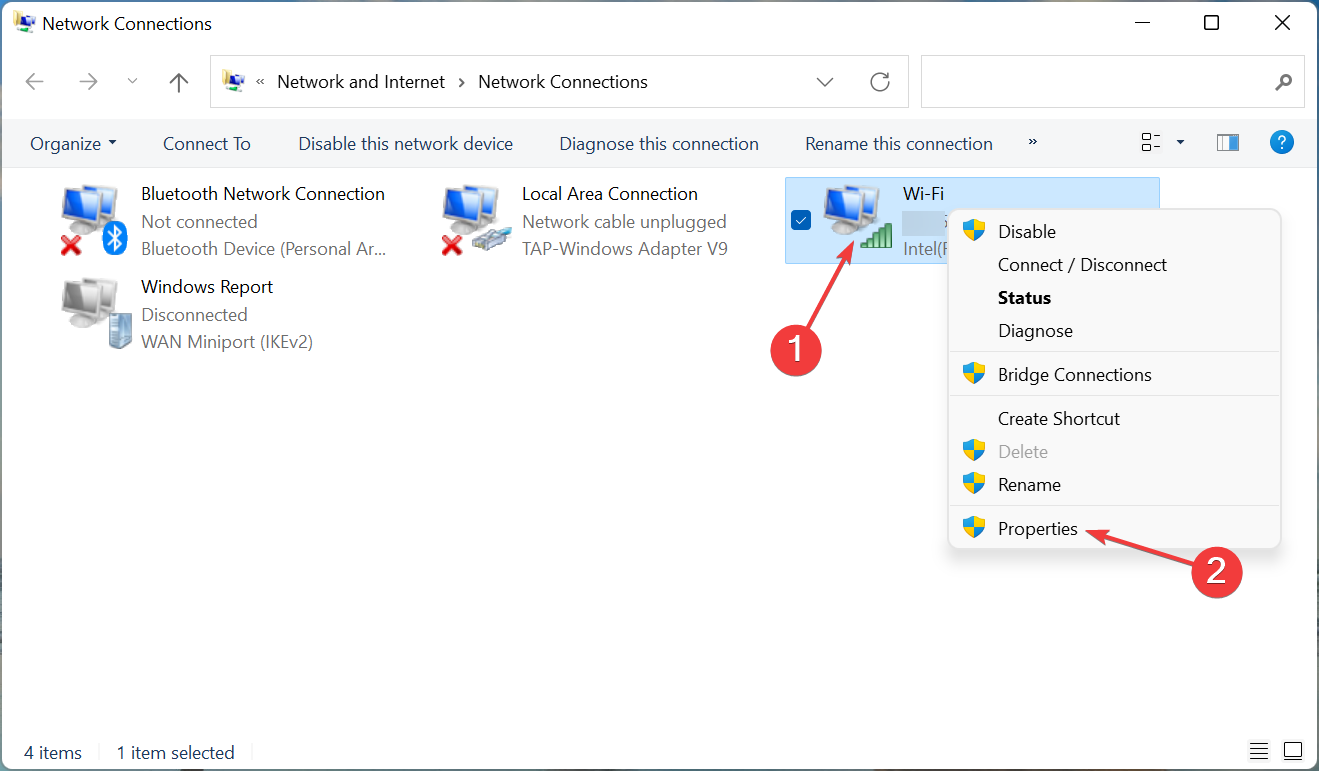Click the Windows Report VPN connection icon

96,314
